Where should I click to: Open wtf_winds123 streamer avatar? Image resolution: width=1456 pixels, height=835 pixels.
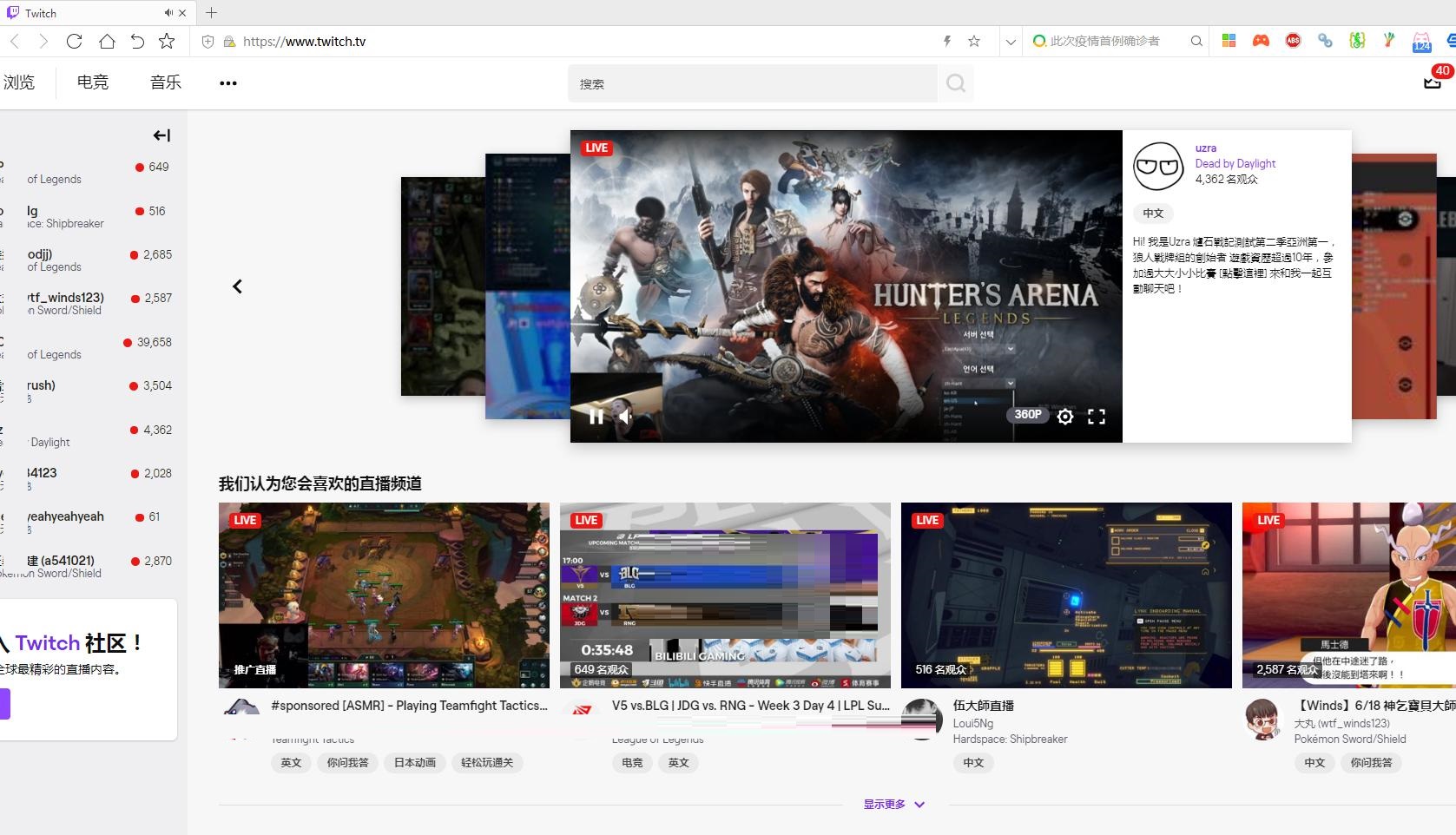(1262, 720)
